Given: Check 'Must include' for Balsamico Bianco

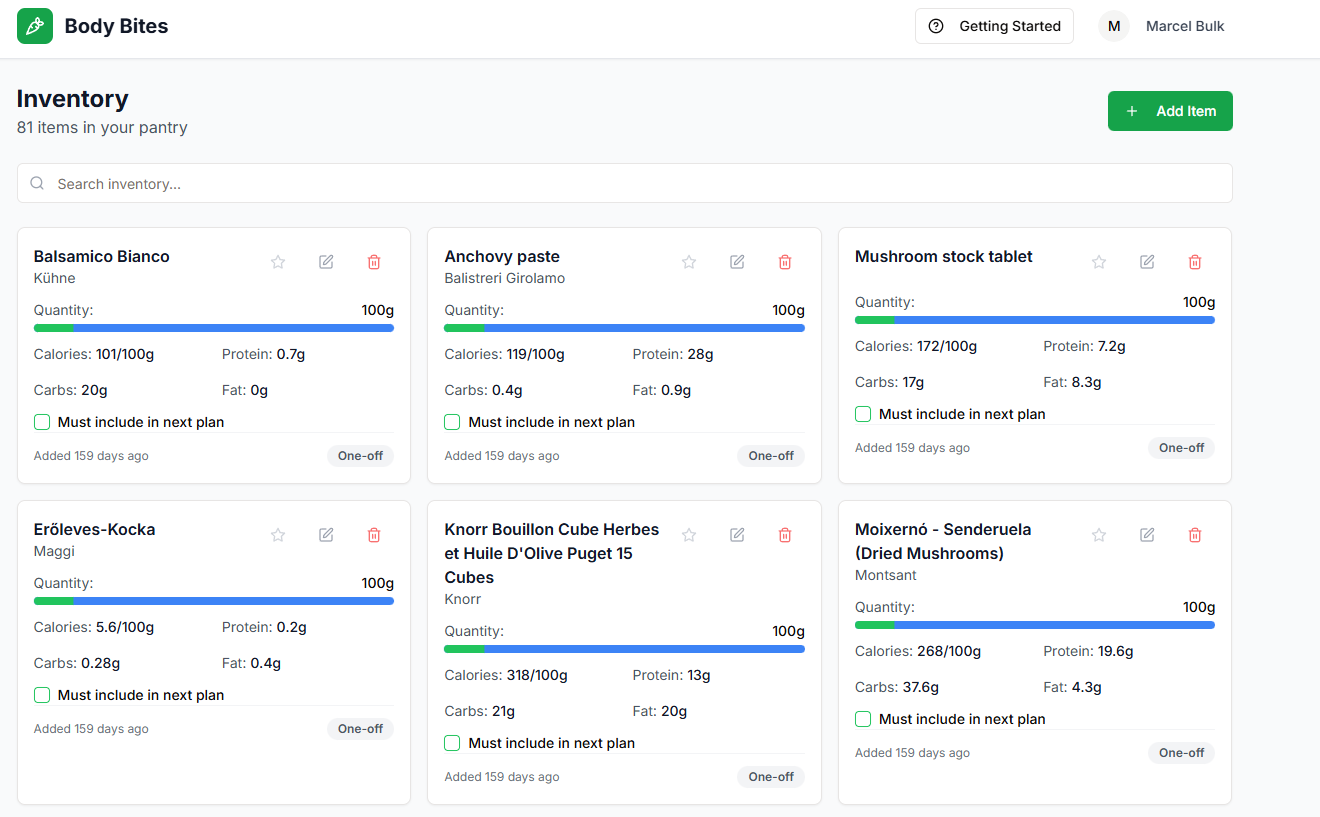Looking at the screenshot, I should (x=42, y=422).
